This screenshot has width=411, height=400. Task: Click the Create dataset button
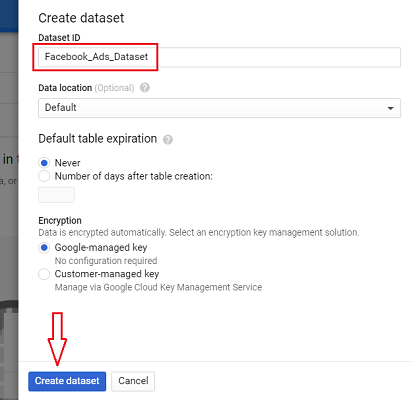67,381
